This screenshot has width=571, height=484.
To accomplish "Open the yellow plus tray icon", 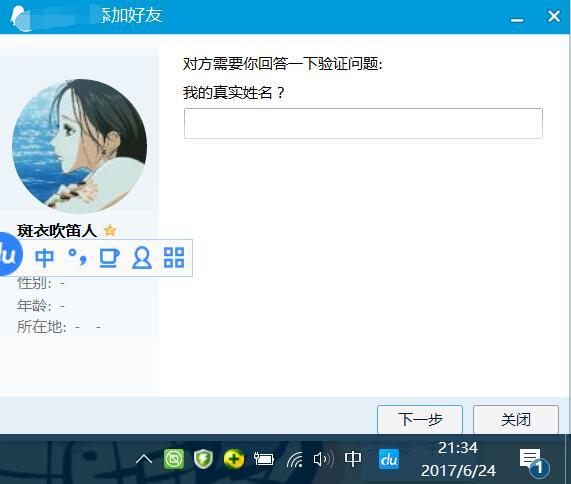I will (x=234, y=459).
